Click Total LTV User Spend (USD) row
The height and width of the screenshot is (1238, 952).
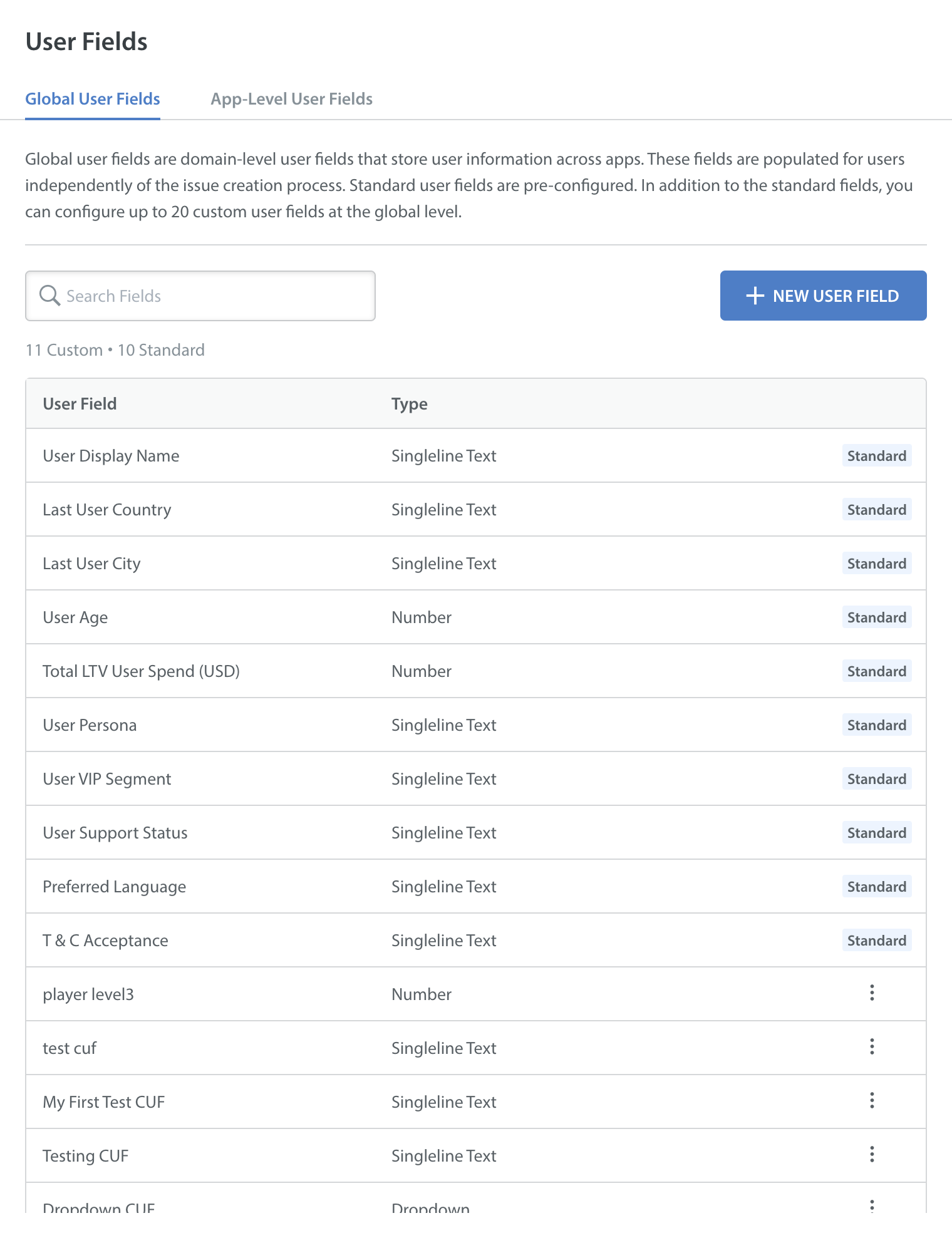point(141,671)
